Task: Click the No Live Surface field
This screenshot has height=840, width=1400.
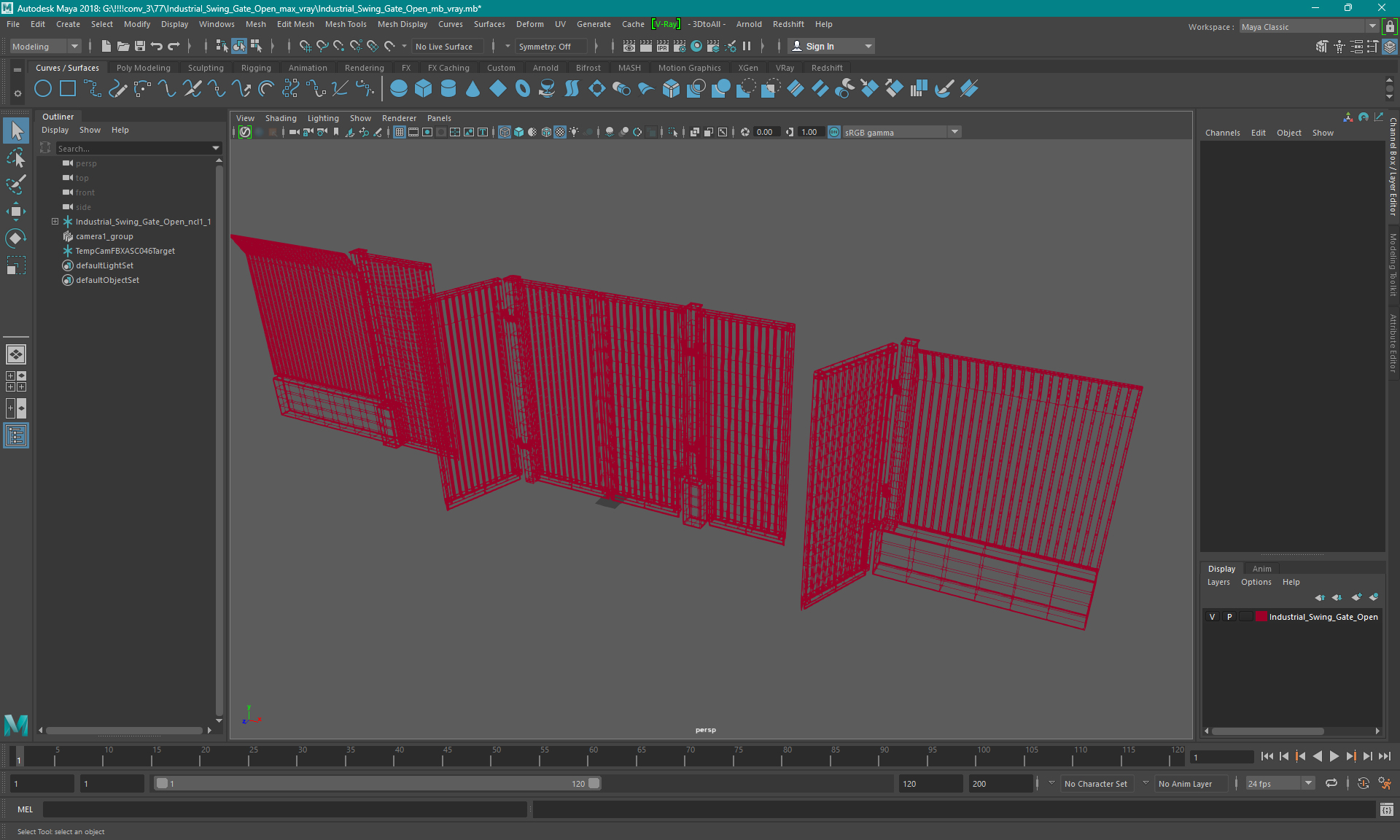Action: pyautogui.click(x=448, y=46)
